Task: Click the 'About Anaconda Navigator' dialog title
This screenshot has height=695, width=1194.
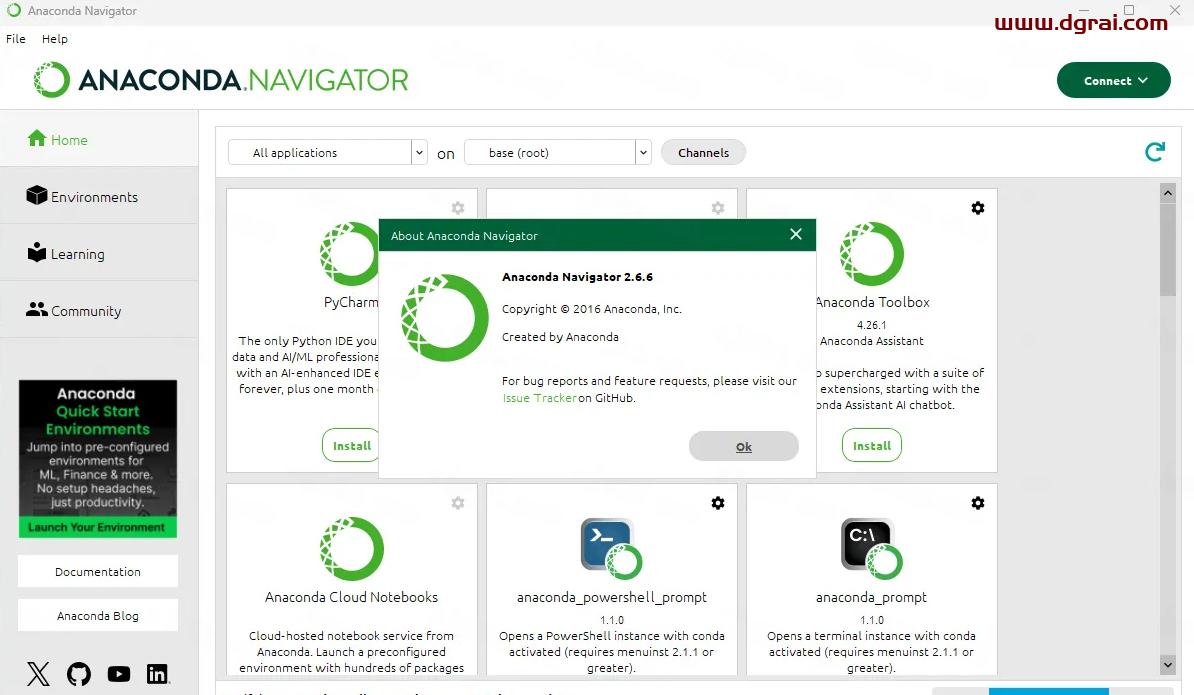Action: pyautogui.click(x=464, y=236)
